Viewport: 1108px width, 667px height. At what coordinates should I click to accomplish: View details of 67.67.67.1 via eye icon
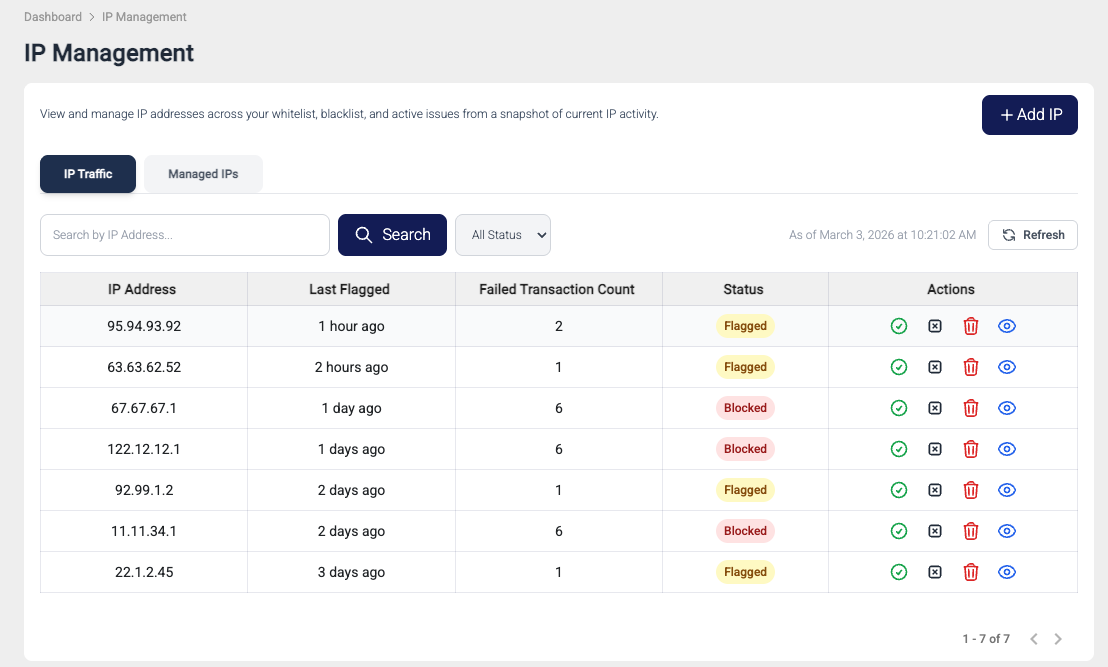pyautogui.click(x=1006, y=408)
